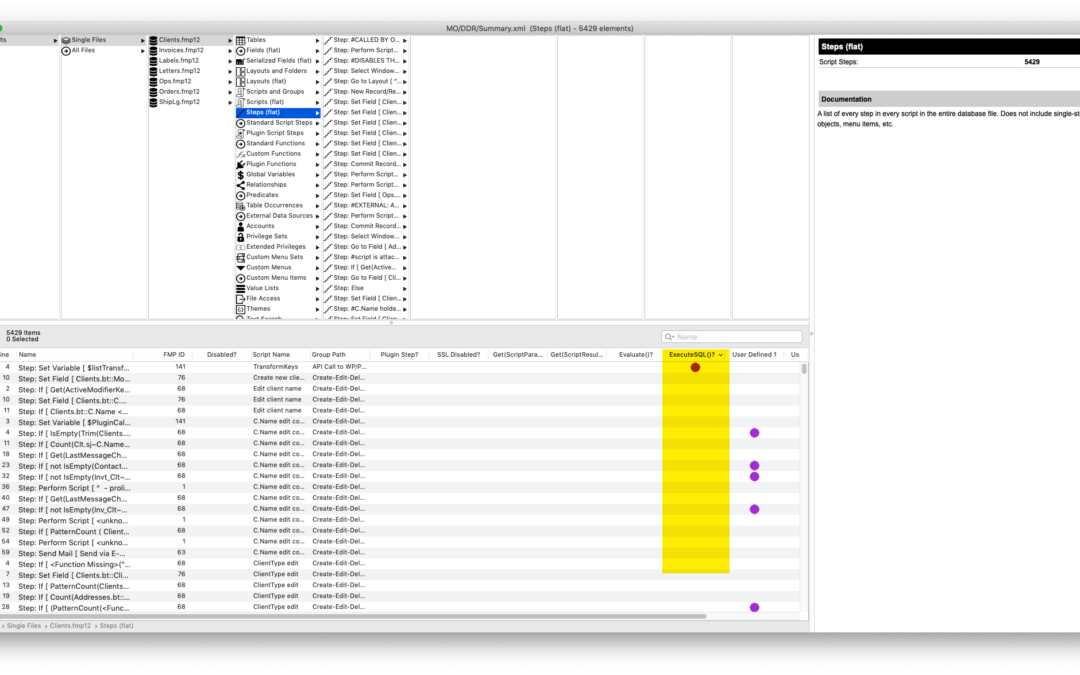Click the Custom Menus triangle icon
1080x675 pixels.
pos(240,267)
